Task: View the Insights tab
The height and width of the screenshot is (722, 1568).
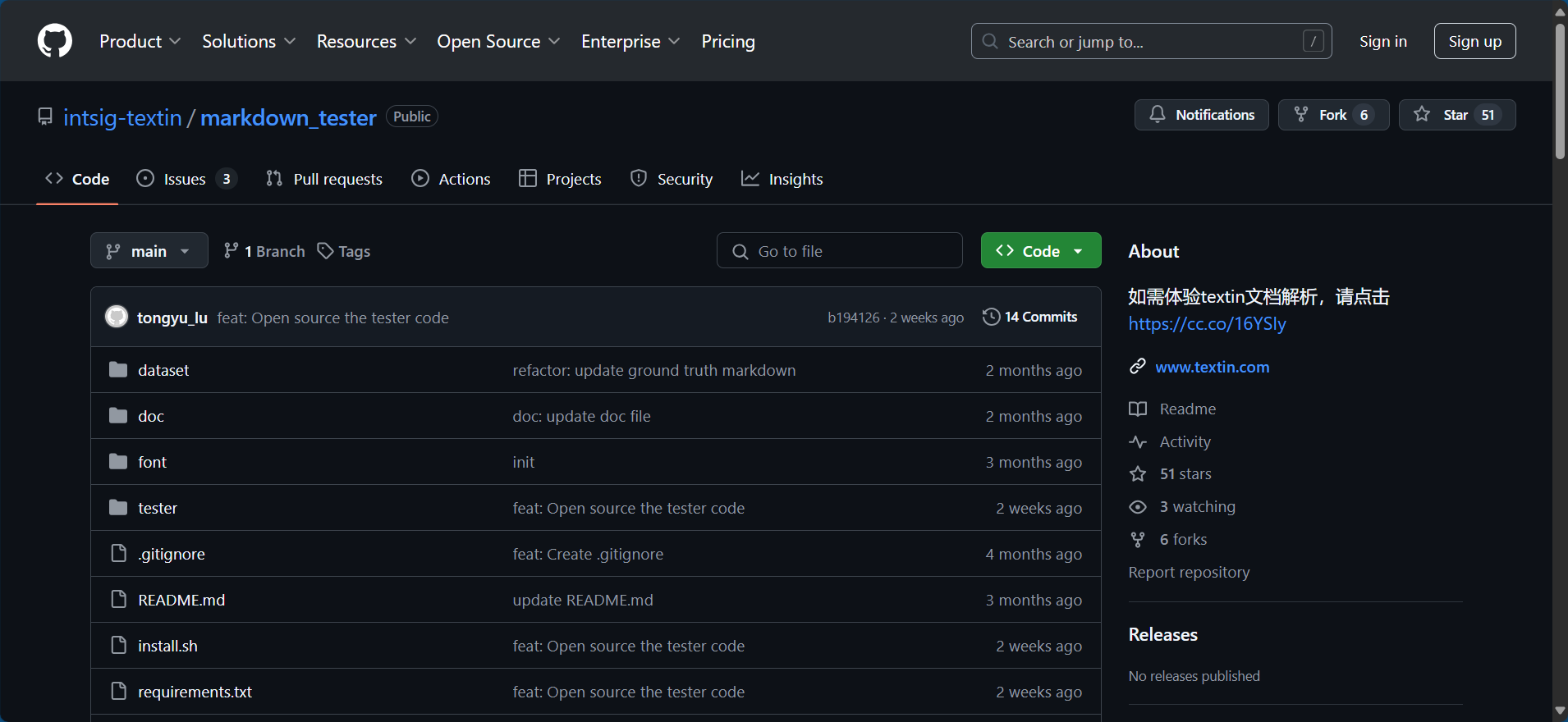Action: 782,179
